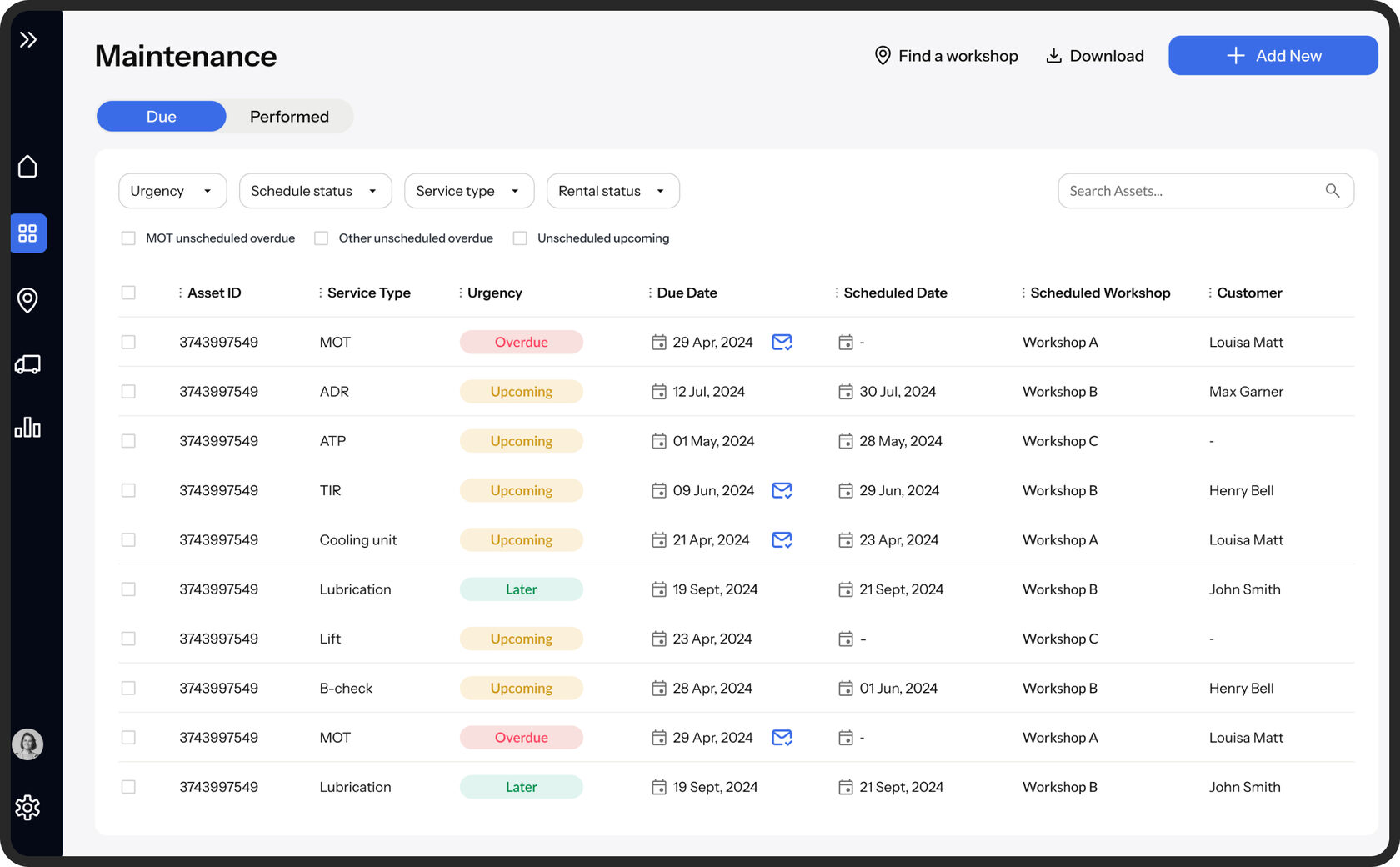Open the Urgency filter dropdown
This screenshot has width=1400, height=867.
172,191
